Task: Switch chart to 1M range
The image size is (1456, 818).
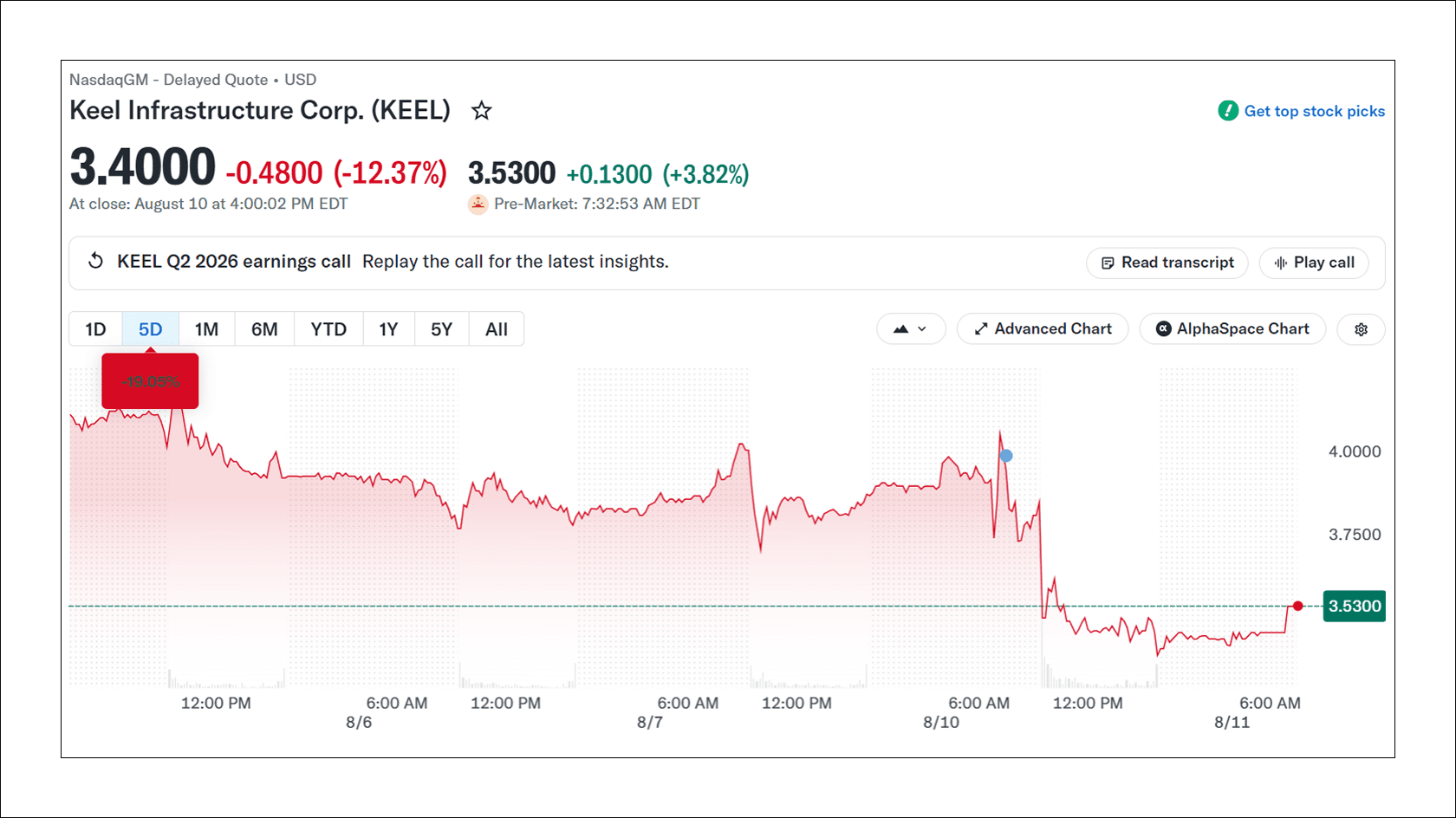Action: (206, 329)
